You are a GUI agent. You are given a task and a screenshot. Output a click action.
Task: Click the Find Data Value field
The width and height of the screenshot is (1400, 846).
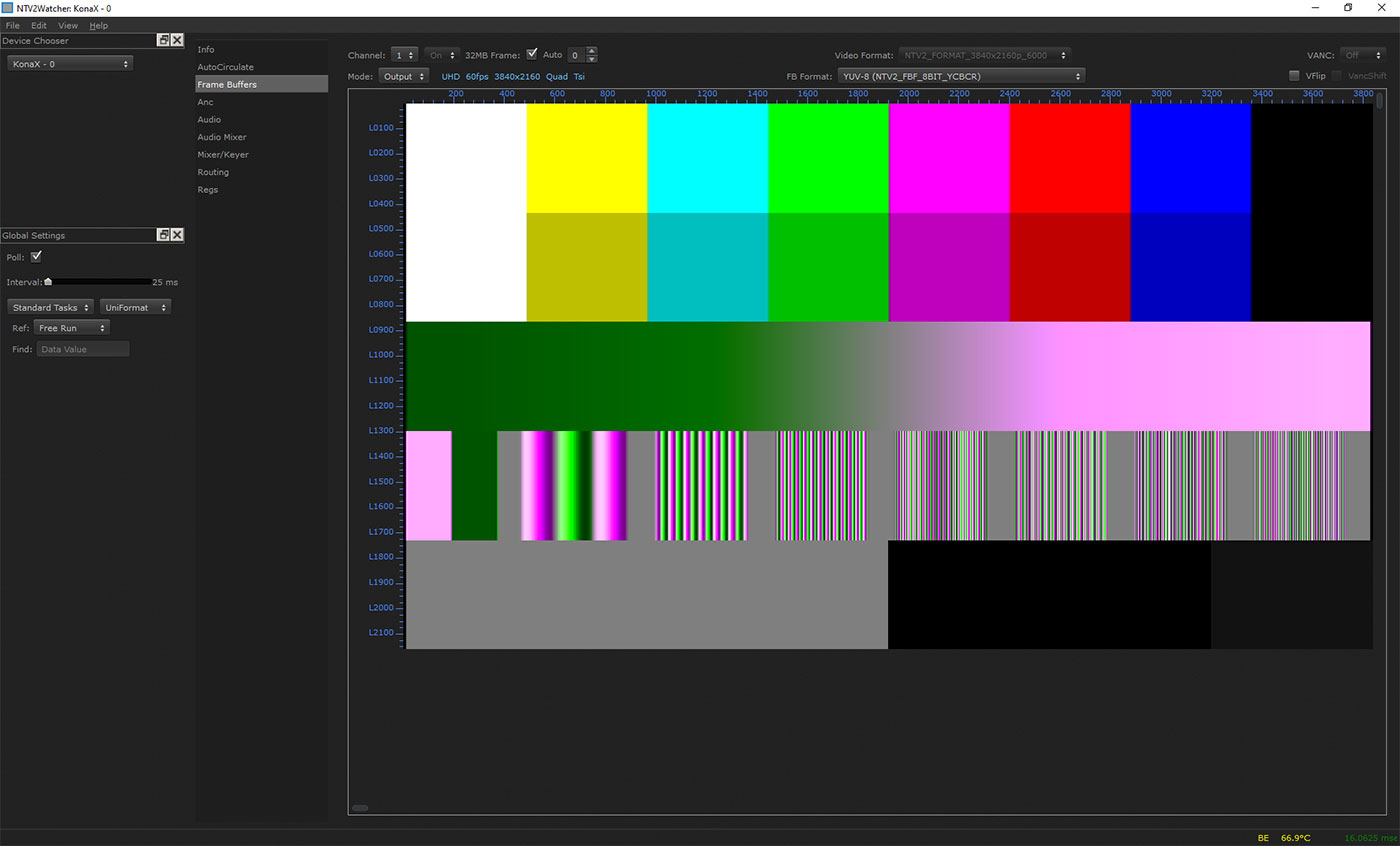click(x=83, y=349)
